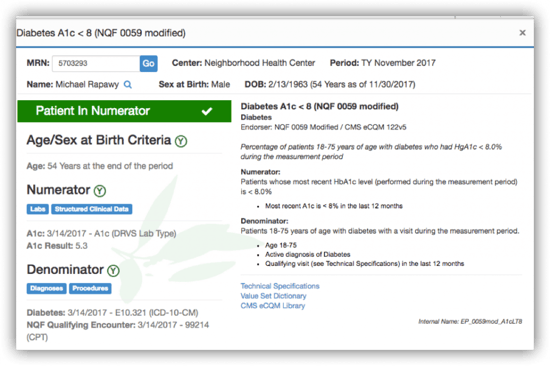Click the 'A1c Result: 5.3' text
Image resolution: width=550 pixels, height=366 pixels.
pos(57,246)
